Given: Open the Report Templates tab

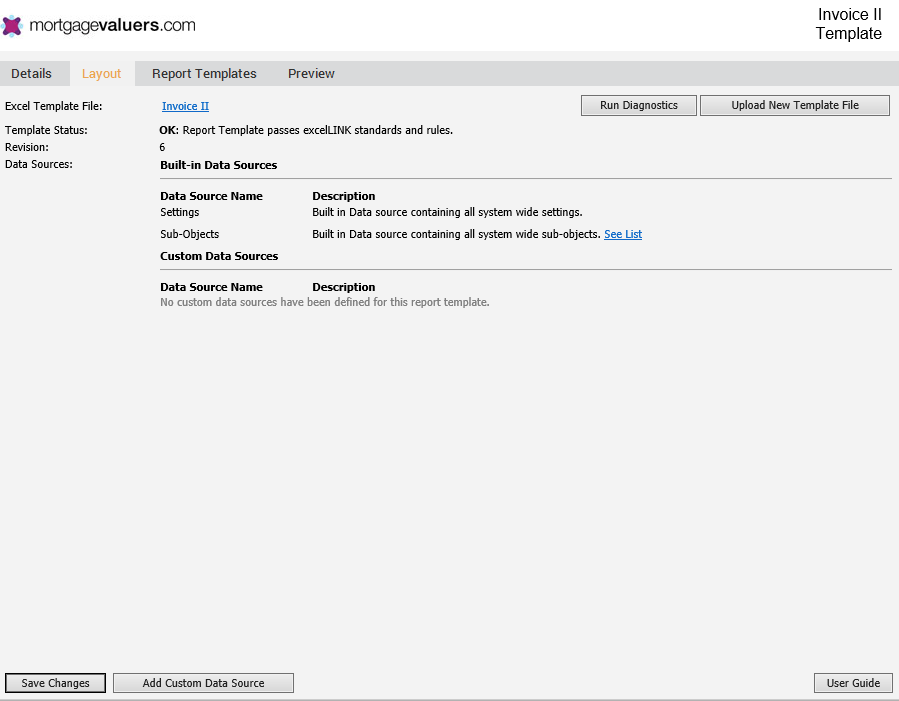Looking at the screenshot, I should (204, 73).
